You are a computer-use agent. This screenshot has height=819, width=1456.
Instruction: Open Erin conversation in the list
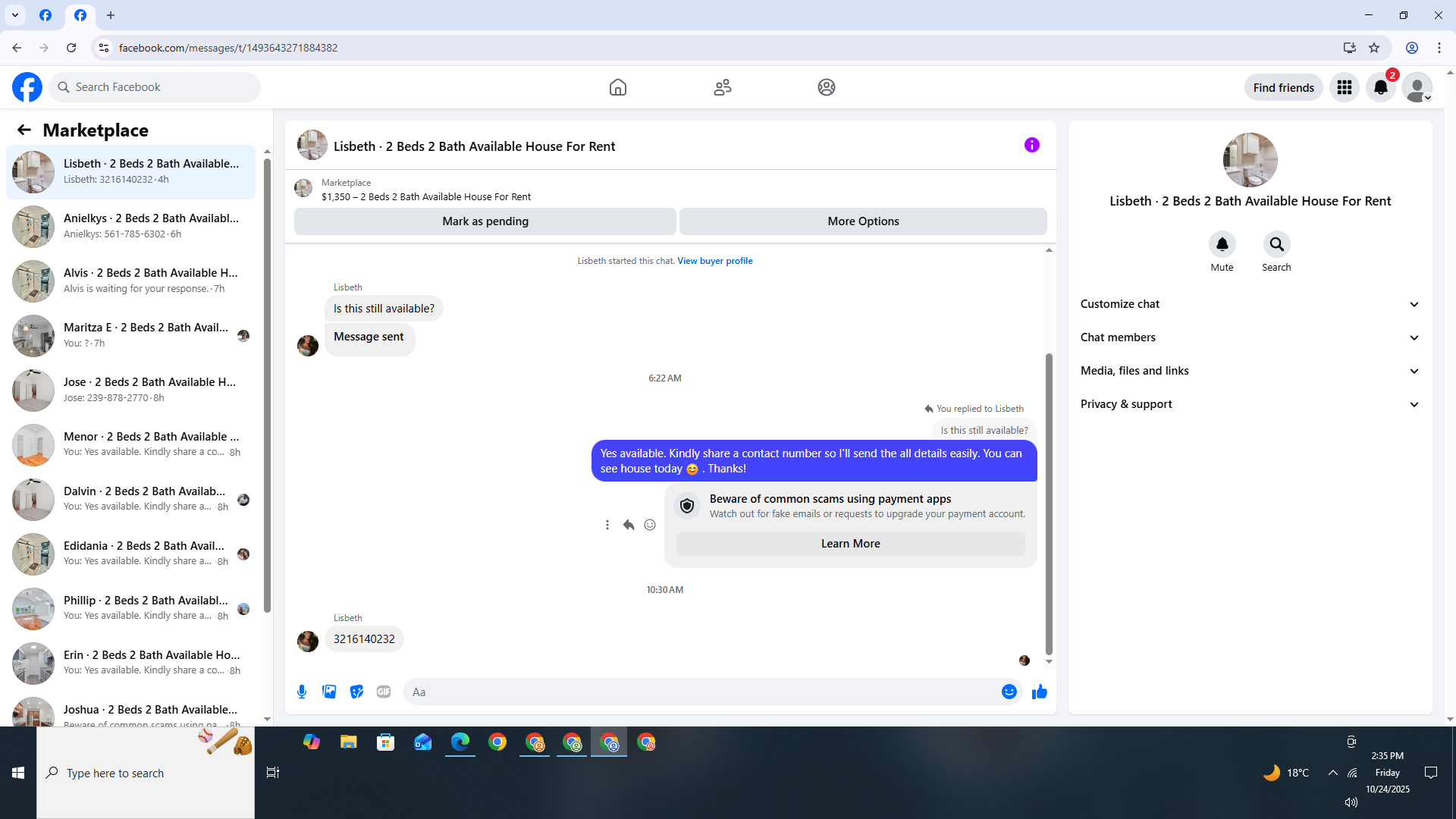coord(130,663)
